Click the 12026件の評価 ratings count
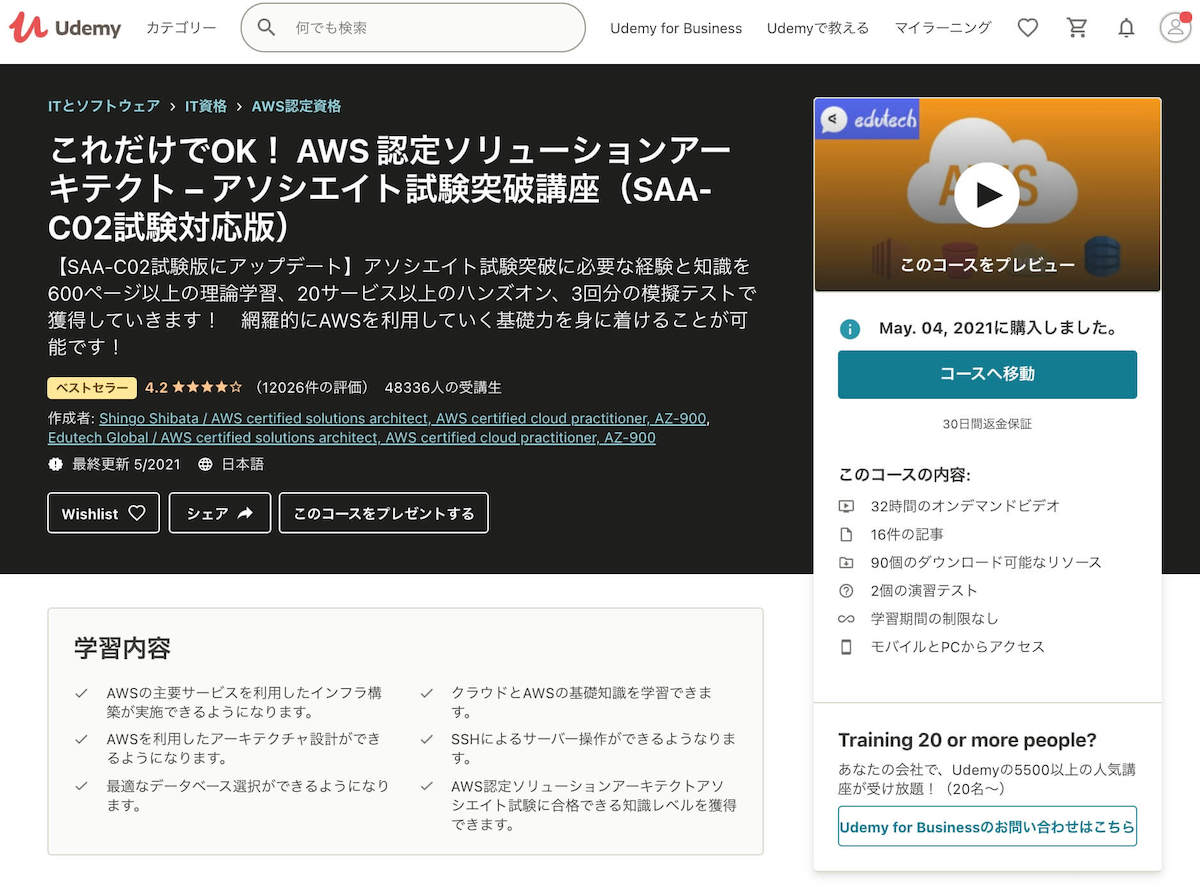 pos(312,387)
